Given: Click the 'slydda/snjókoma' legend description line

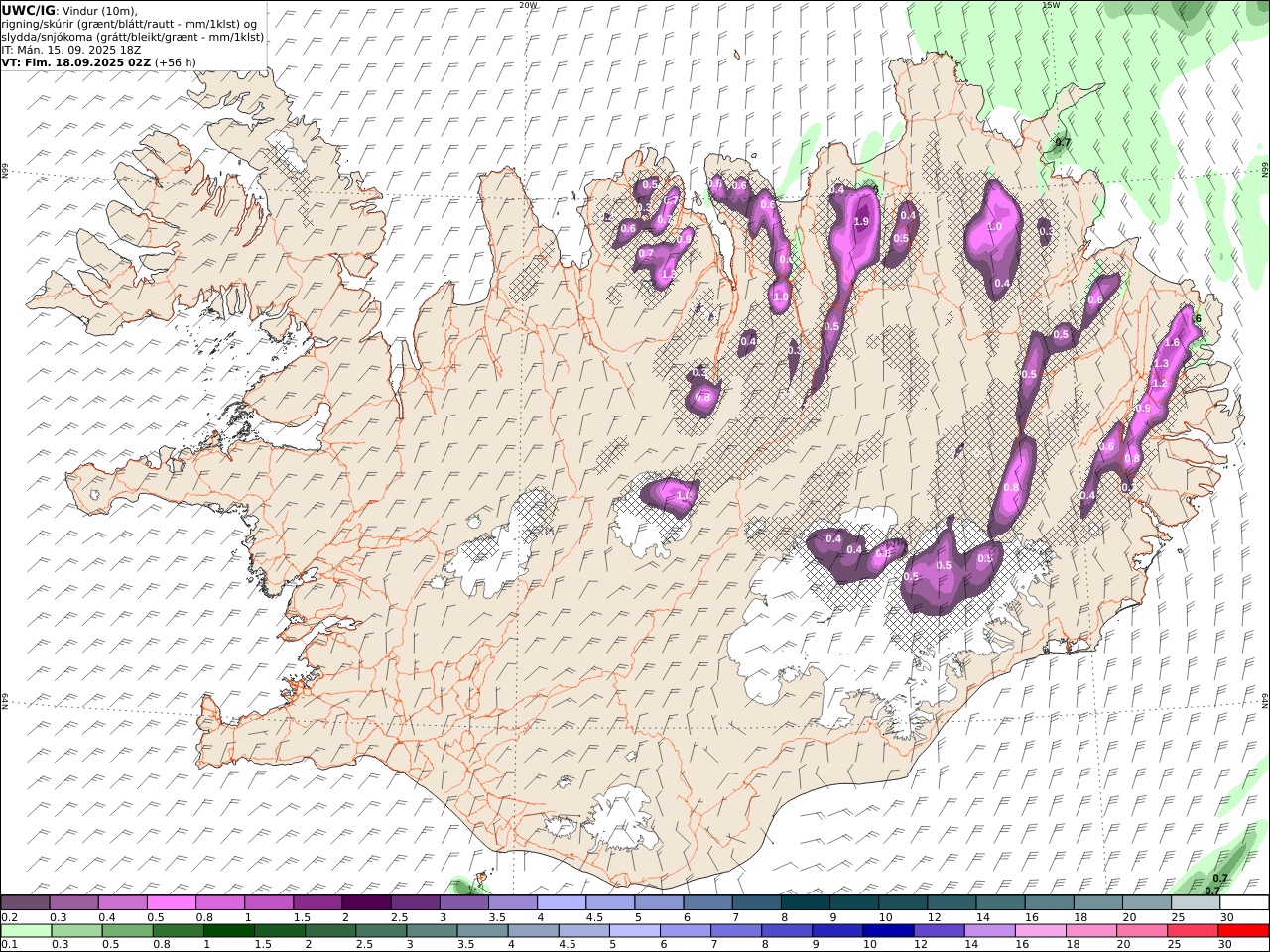Looking at the screenshot, I should coord(133,36).
